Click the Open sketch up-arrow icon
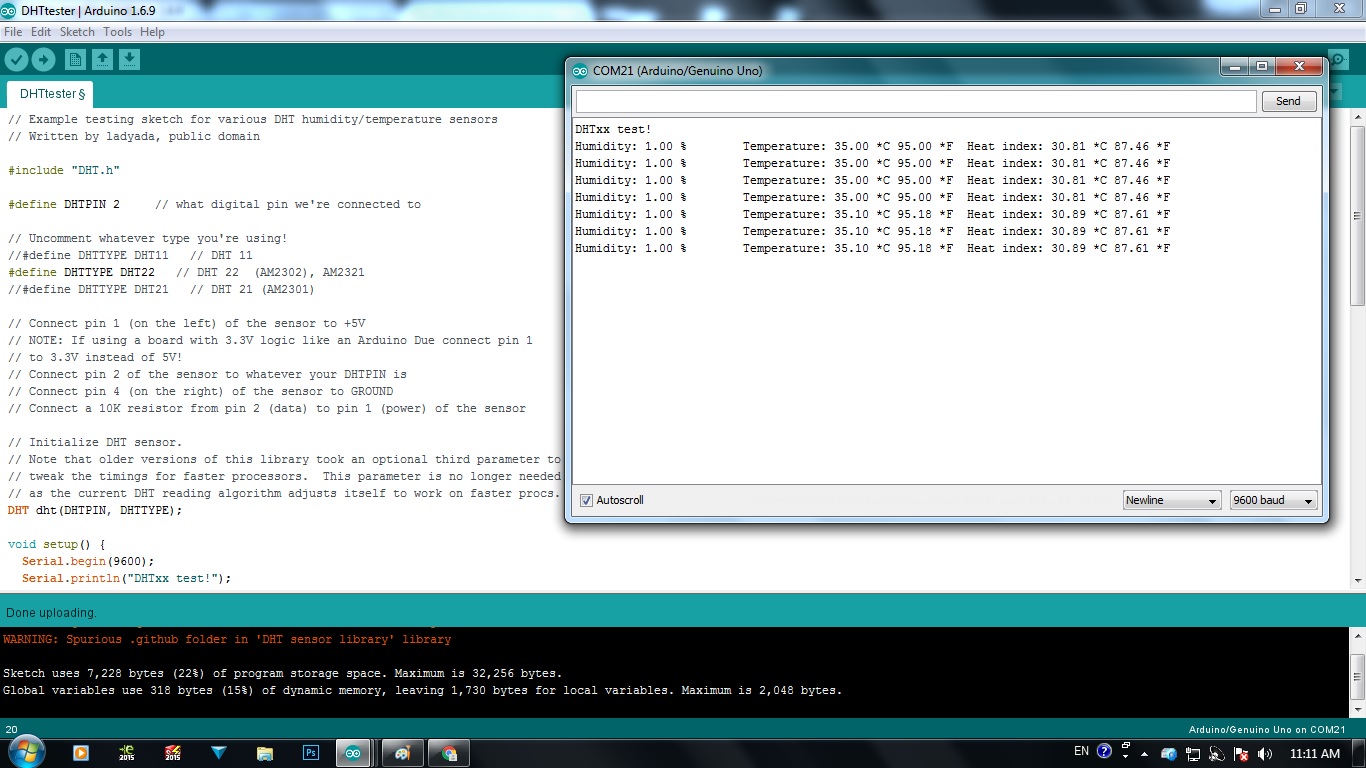 [102, 60]
